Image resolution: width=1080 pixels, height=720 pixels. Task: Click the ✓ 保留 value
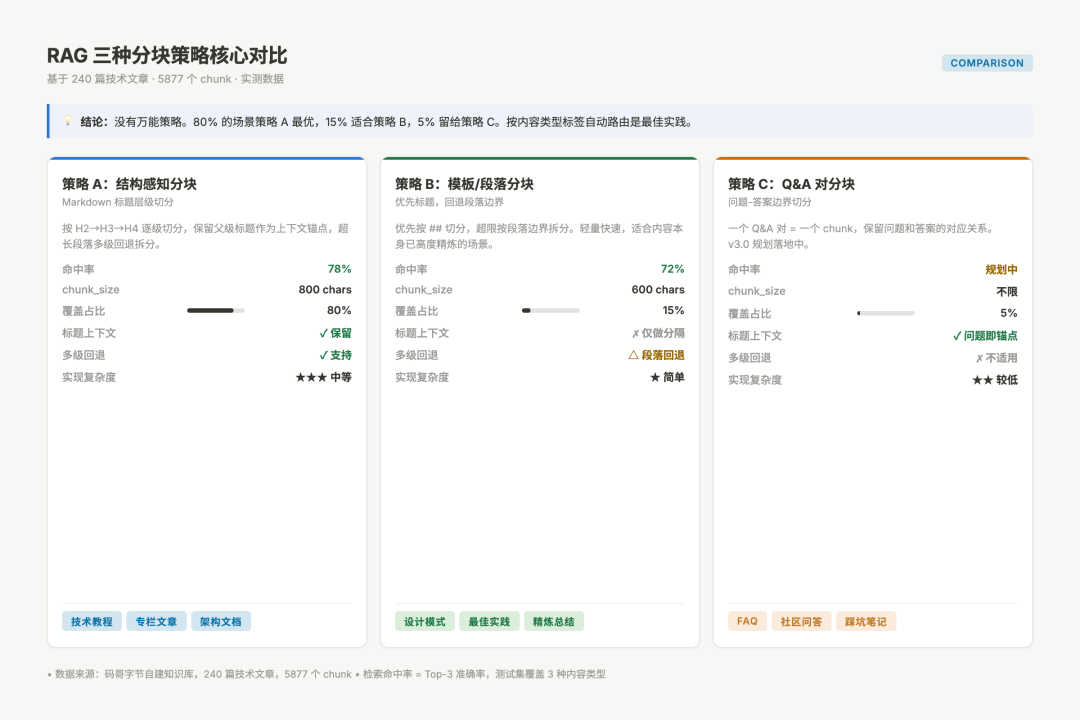[x=335, y=333]
